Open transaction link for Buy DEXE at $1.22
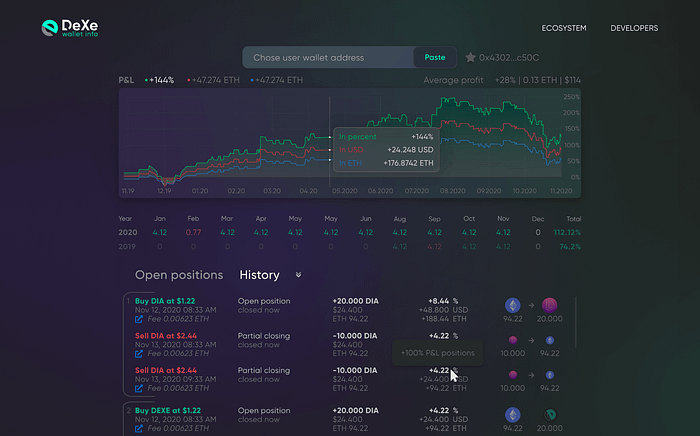This screenshot has width=700, height=436. (x=139, y=429)
